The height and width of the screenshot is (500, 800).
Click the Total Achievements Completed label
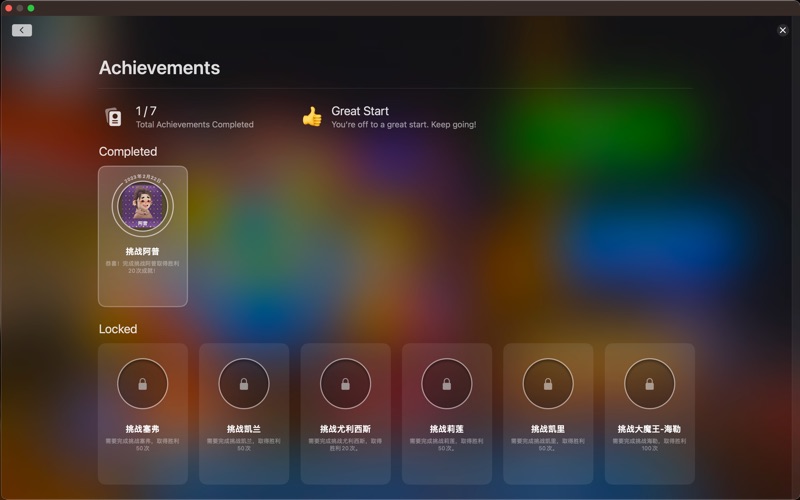(194, 124)
